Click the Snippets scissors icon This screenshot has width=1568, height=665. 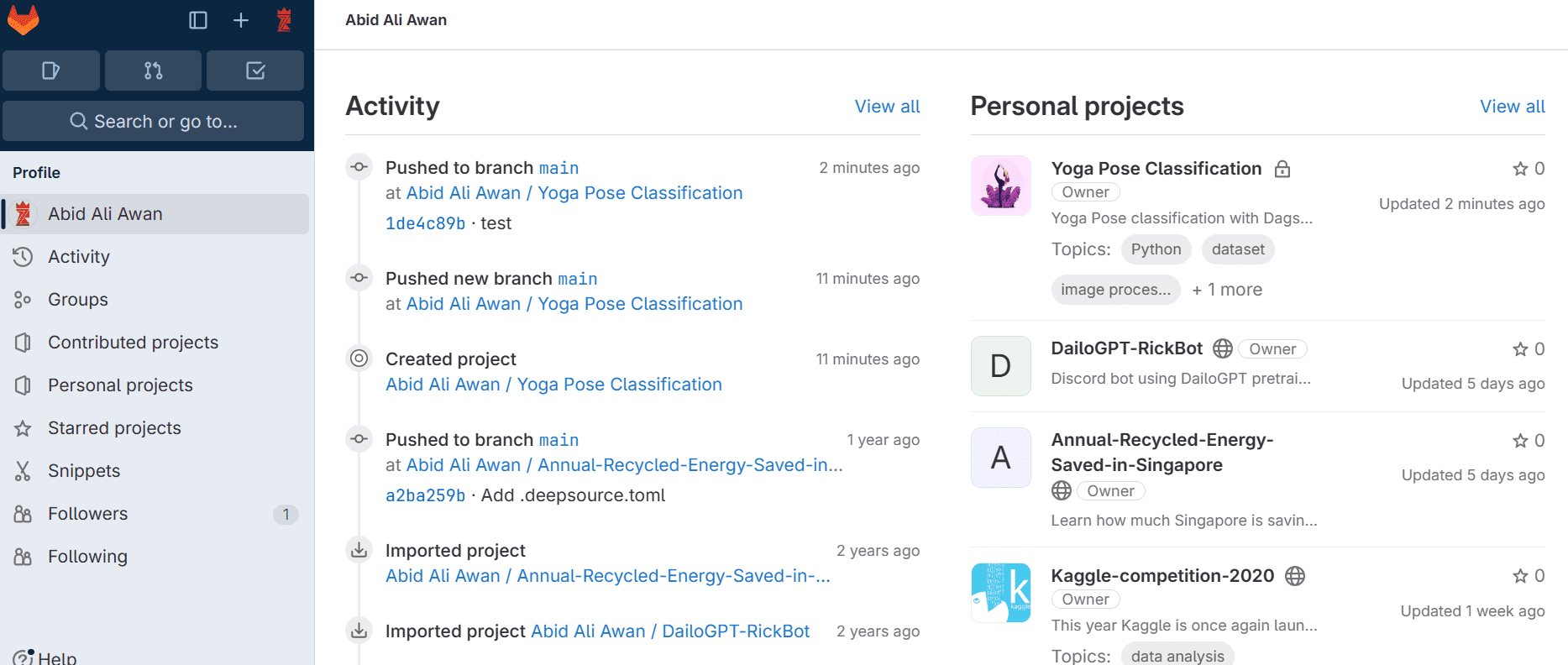[x=23, y=471]
